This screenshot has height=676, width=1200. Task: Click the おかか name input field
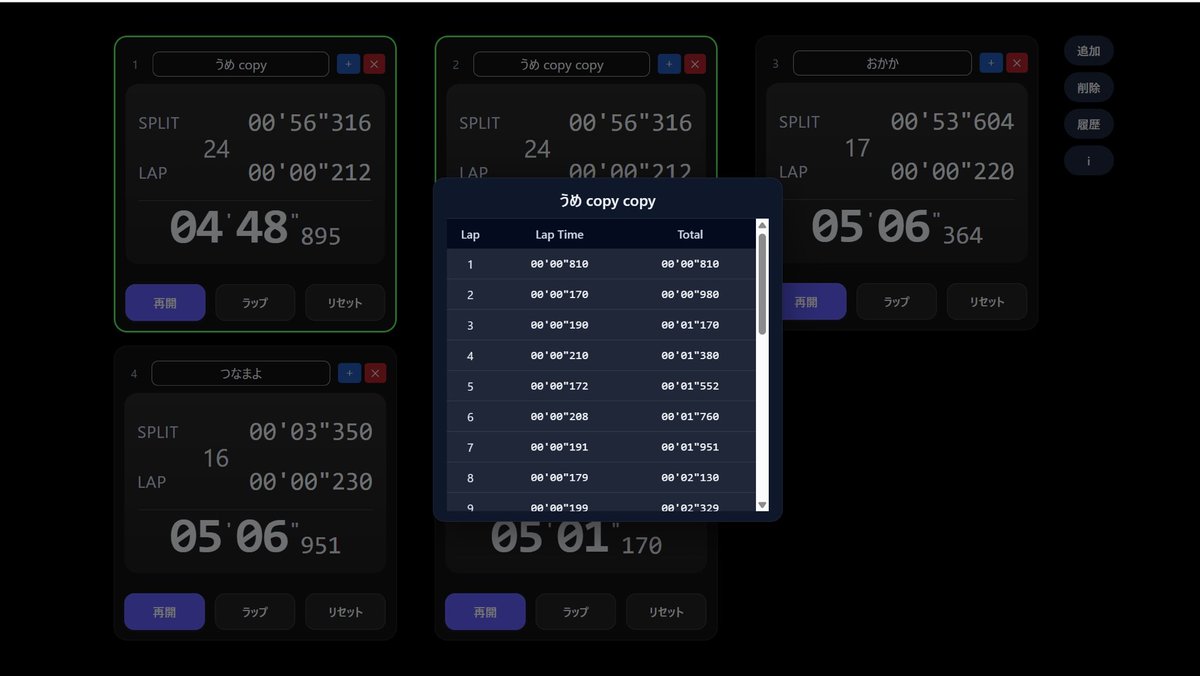[881, 62]
